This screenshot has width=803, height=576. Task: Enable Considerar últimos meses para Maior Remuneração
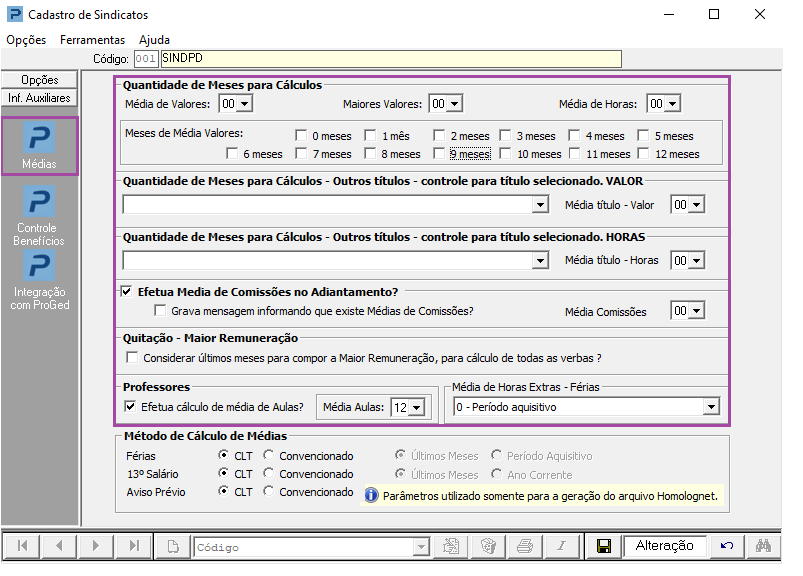(x=133, y=357)
